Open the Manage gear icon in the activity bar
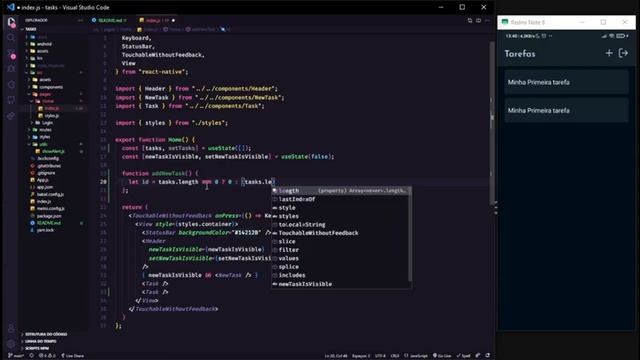Image resolution: width=640 pixels, height=360 pixels. tap(11, 344)
